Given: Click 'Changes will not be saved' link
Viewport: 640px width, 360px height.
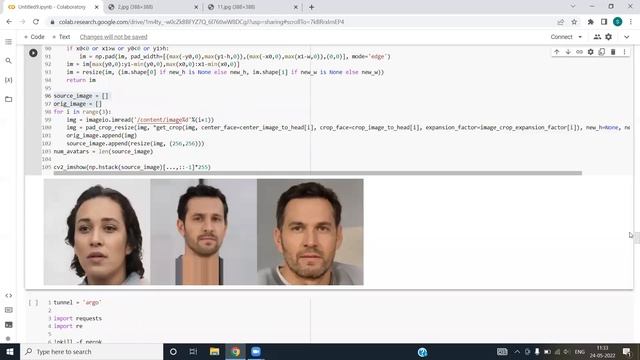Looking at the screenshot, I should click(113, 37).
